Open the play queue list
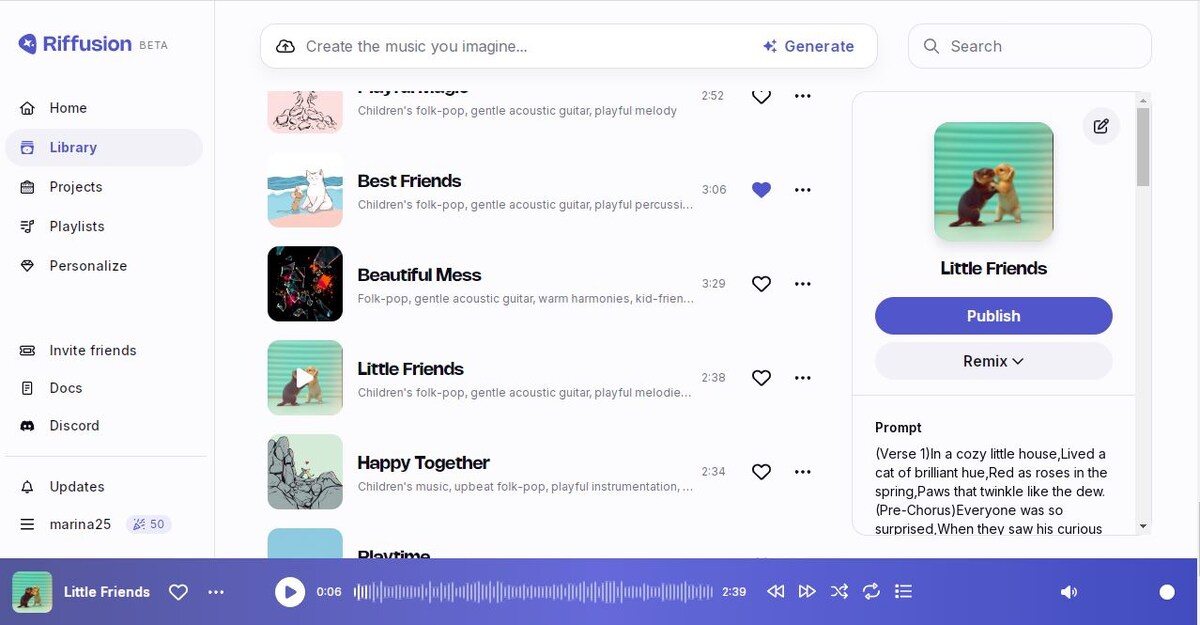Screen dimensions: 1200x625 coord(903,592)
